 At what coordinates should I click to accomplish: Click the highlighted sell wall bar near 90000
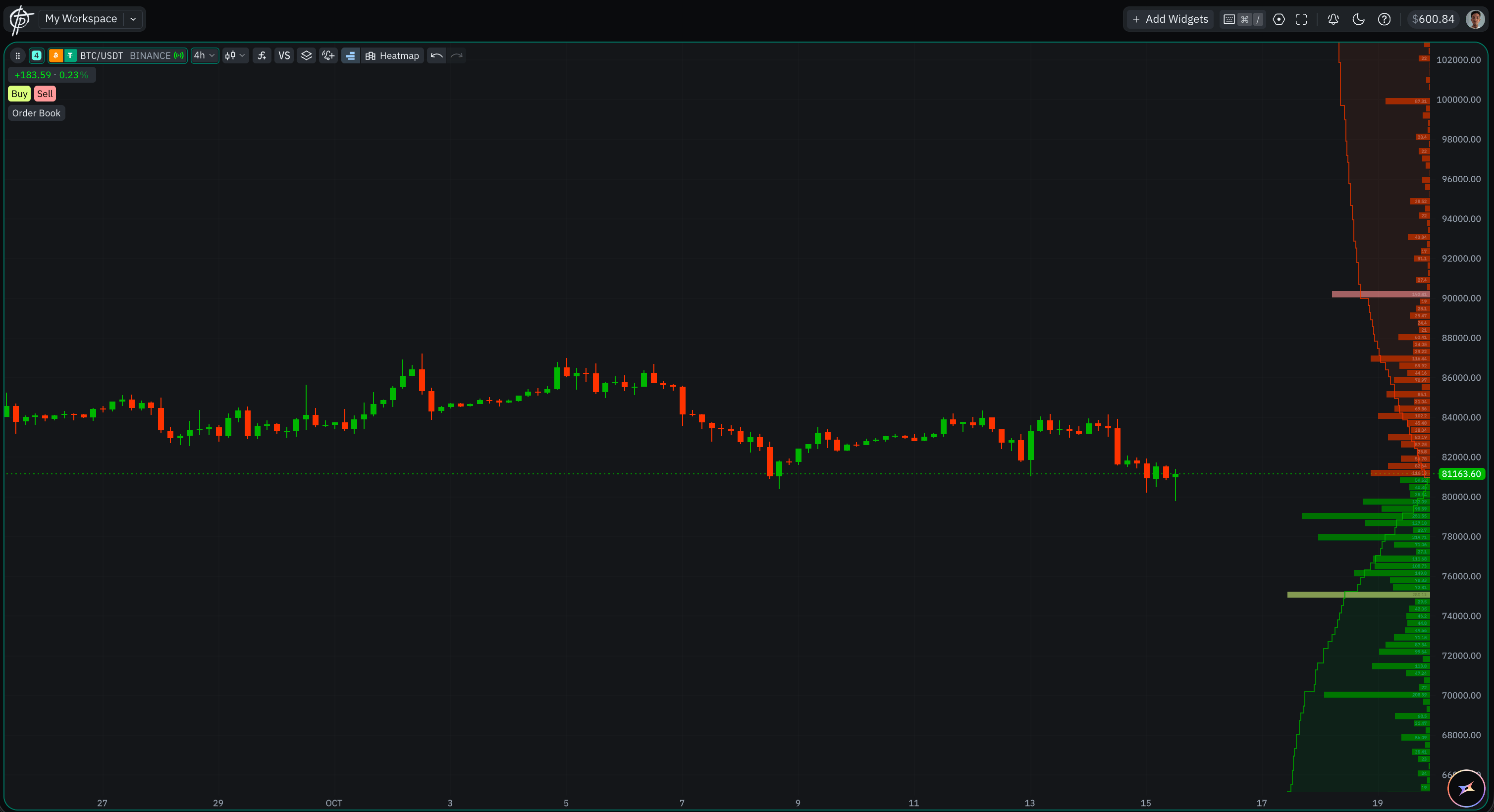click(x=1381, y=295)
